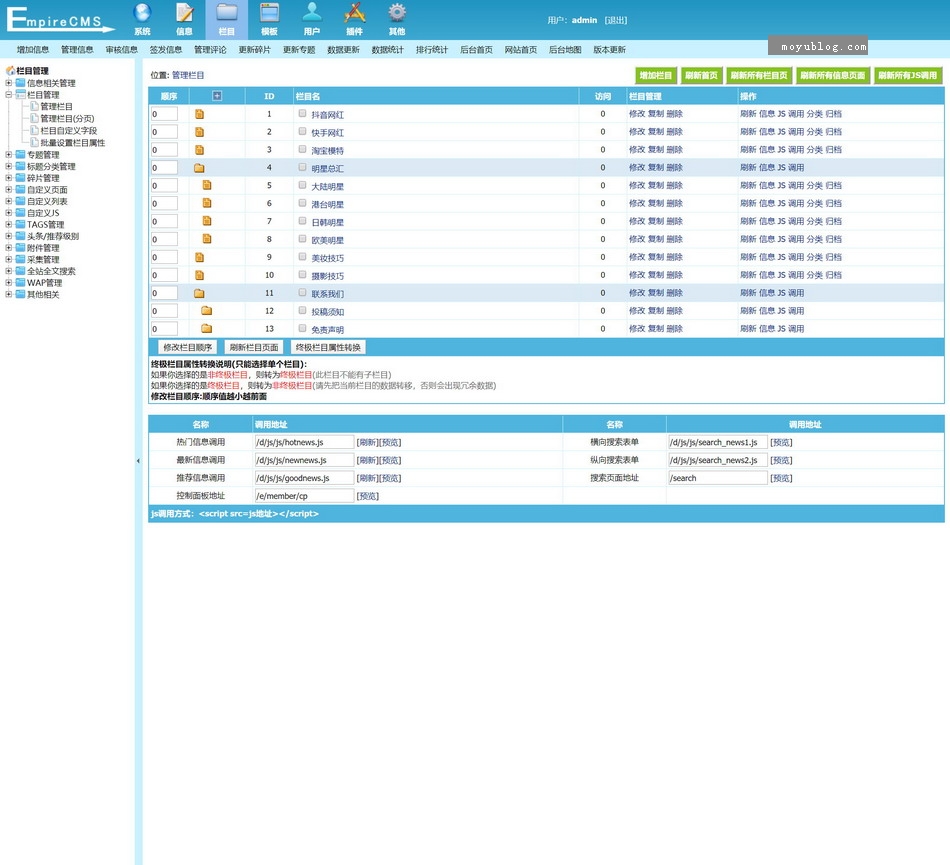Click the green 增加栏目 button

pyautogui.click(x=656, y=76)
